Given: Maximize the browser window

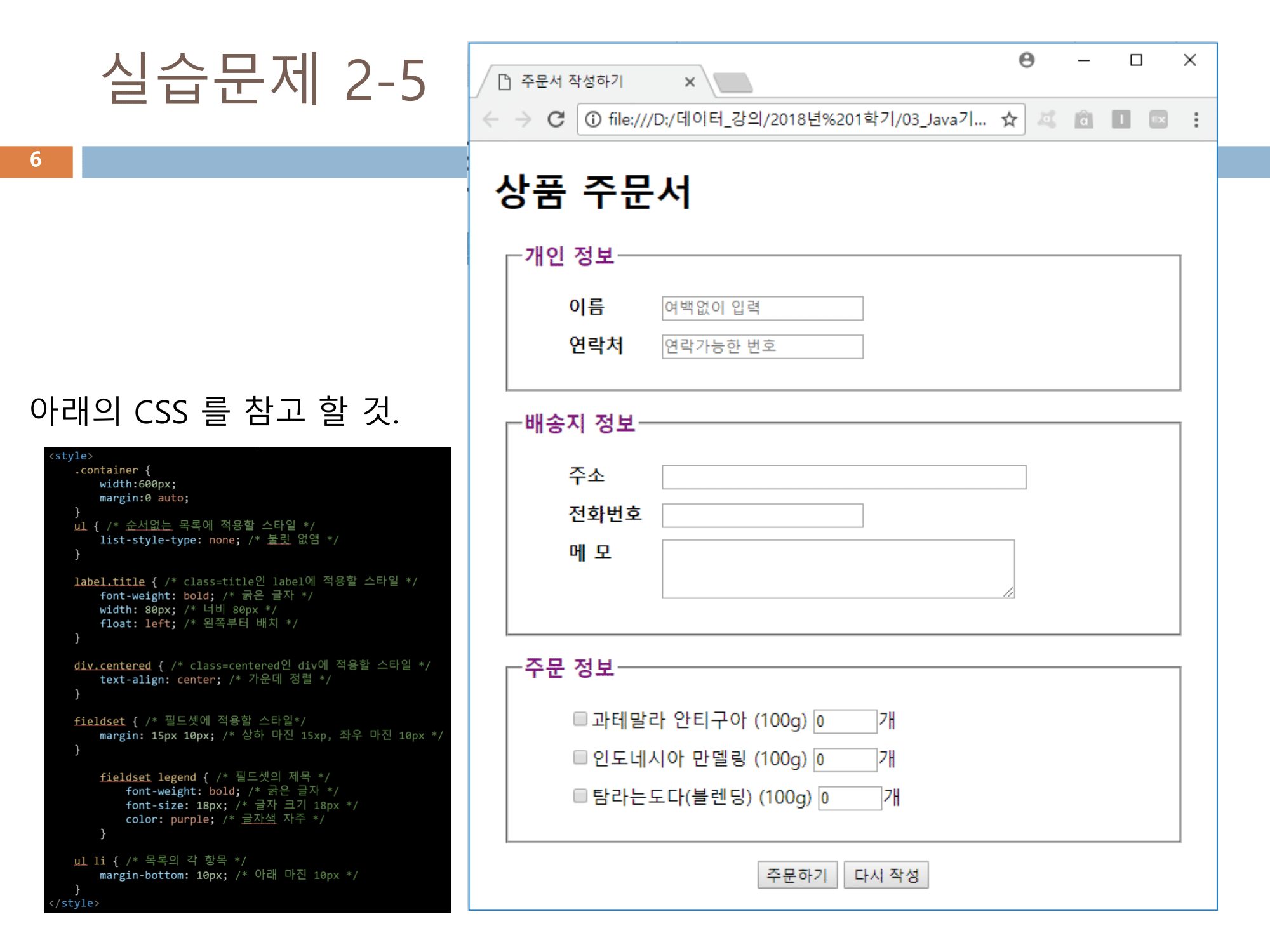Looking at the screenshot, I should [1137, 60].
